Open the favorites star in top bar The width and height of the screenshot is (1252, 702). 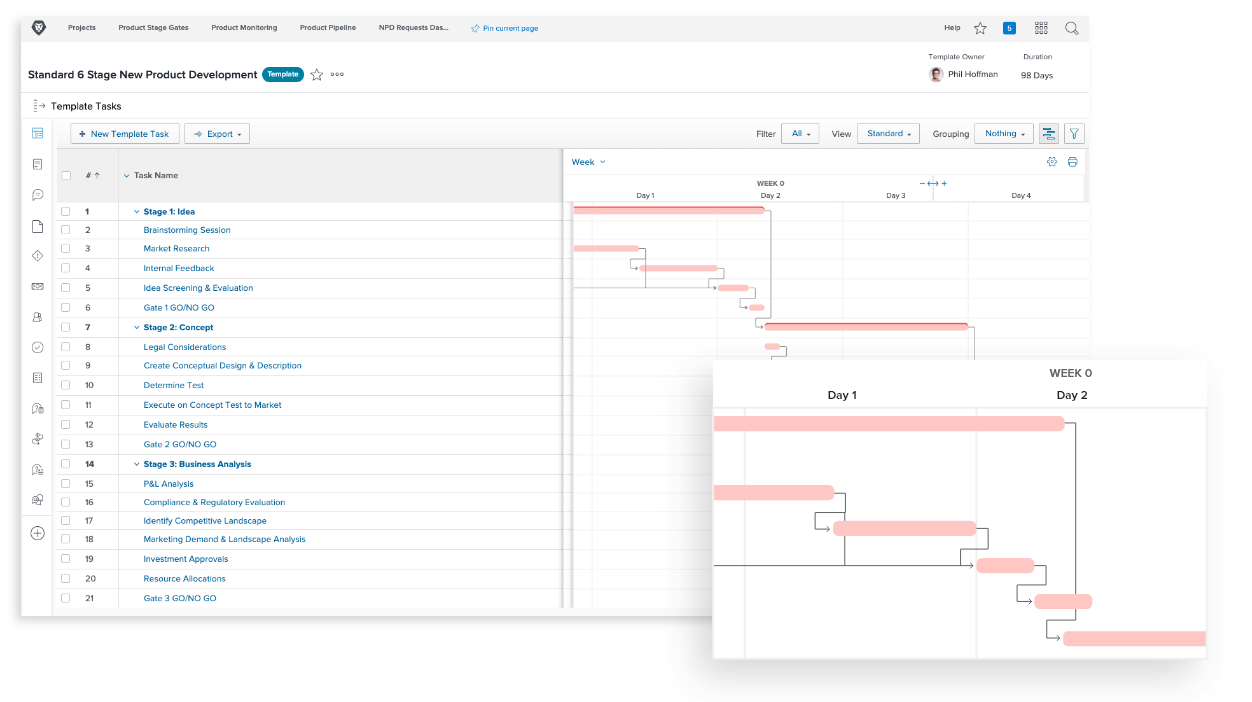[980, 28]
